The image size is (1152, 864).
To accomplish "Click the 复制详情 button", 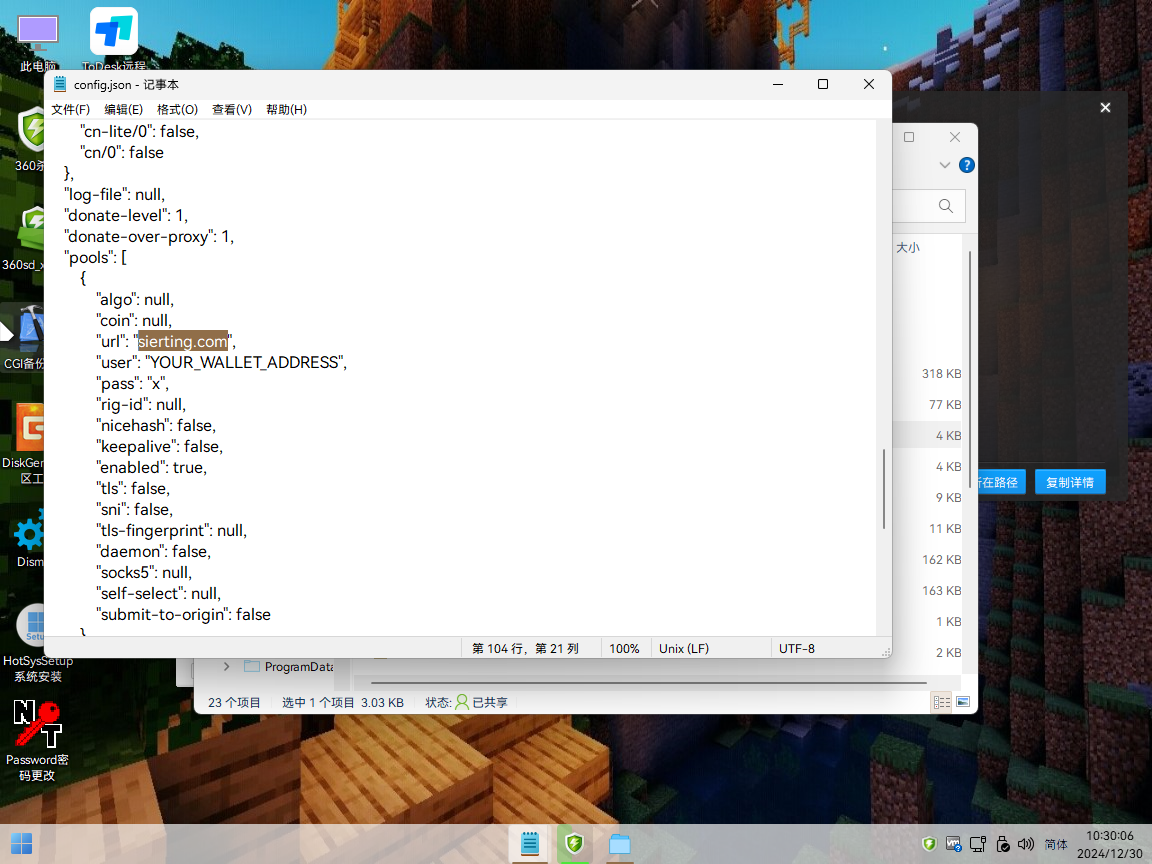I will coord(1070,483).
